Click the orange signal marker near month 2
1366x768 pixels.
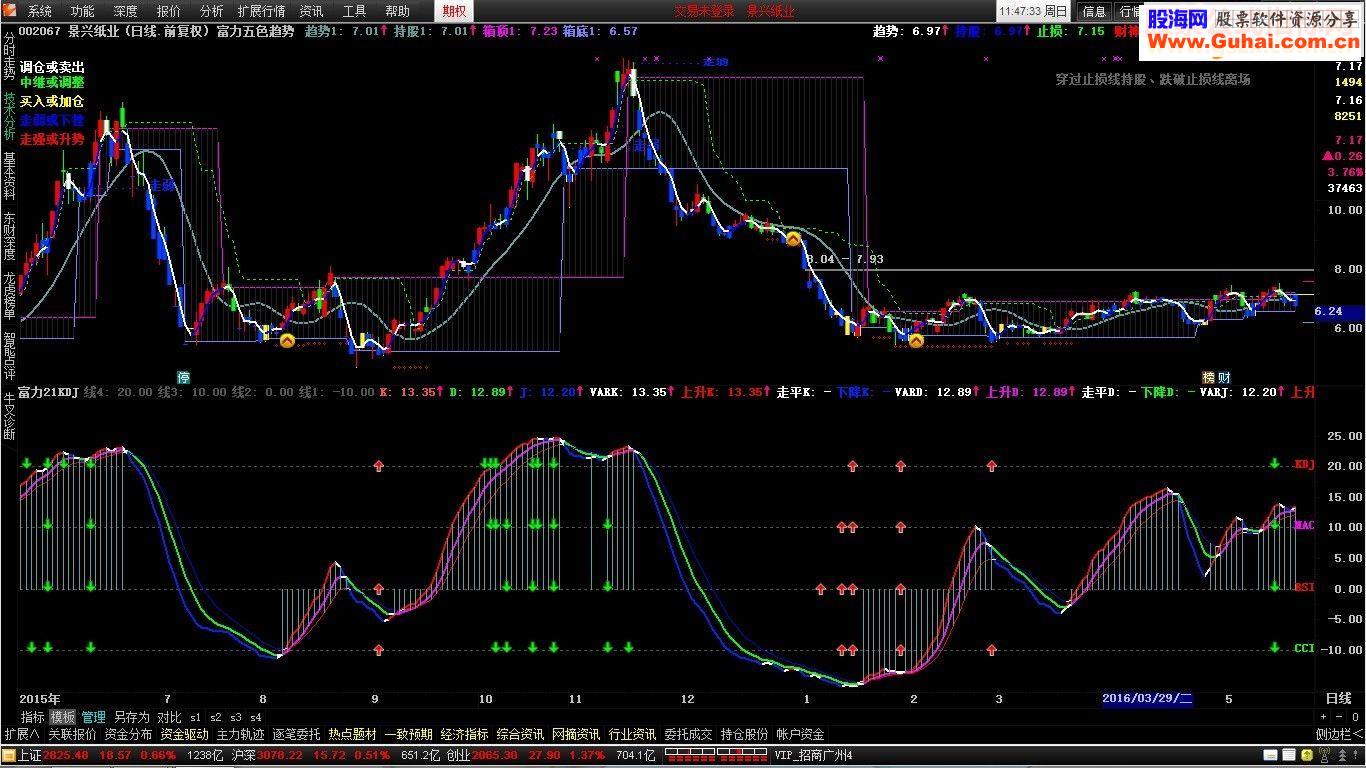[x=916, y=341]
